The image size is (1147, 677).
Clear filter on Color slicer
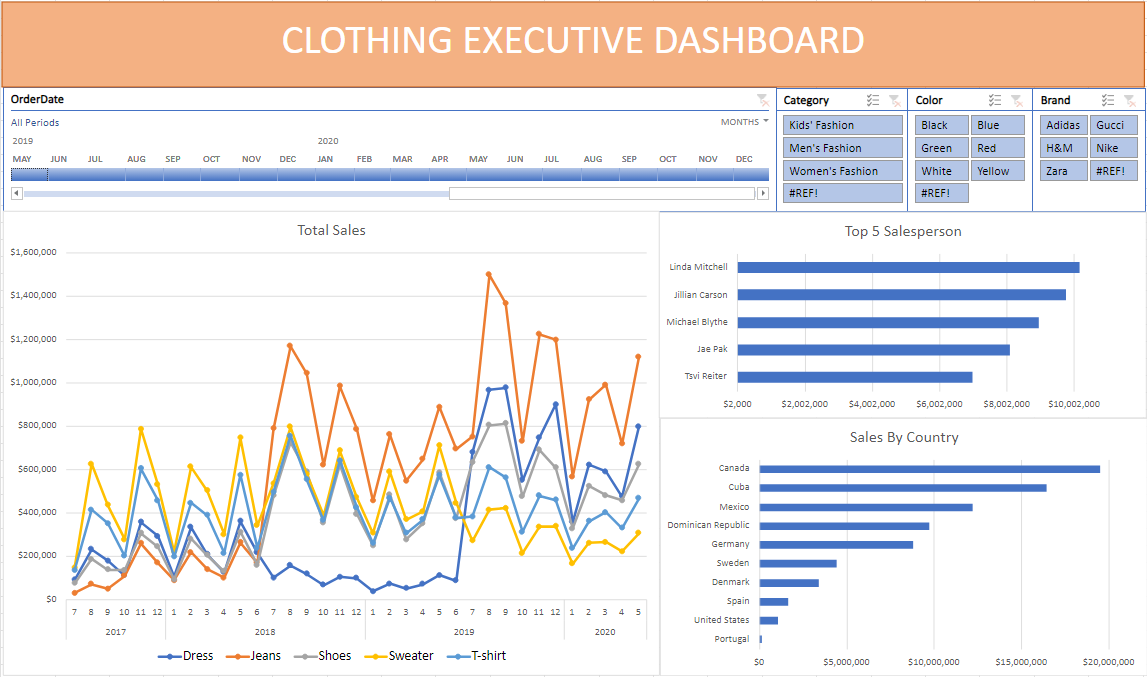[1017, 100]
